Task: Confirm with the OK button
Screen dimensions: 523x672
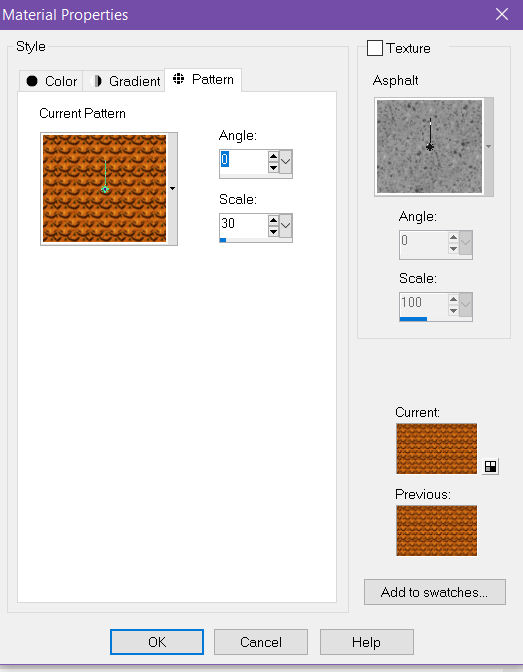Action: pyautogui.click(x=157, y=642)
